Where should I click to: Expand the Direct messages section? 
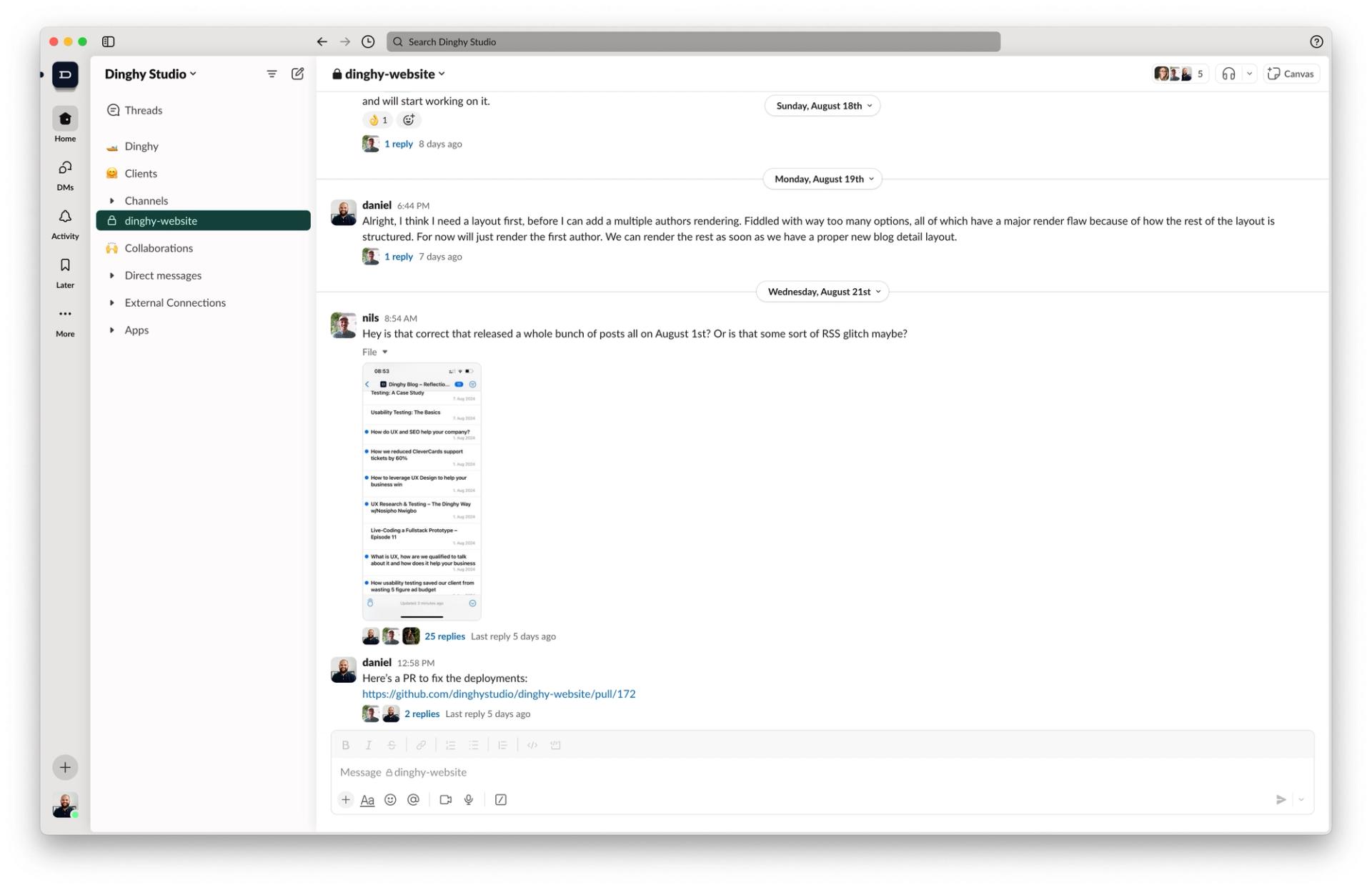(x=112, y=275)
